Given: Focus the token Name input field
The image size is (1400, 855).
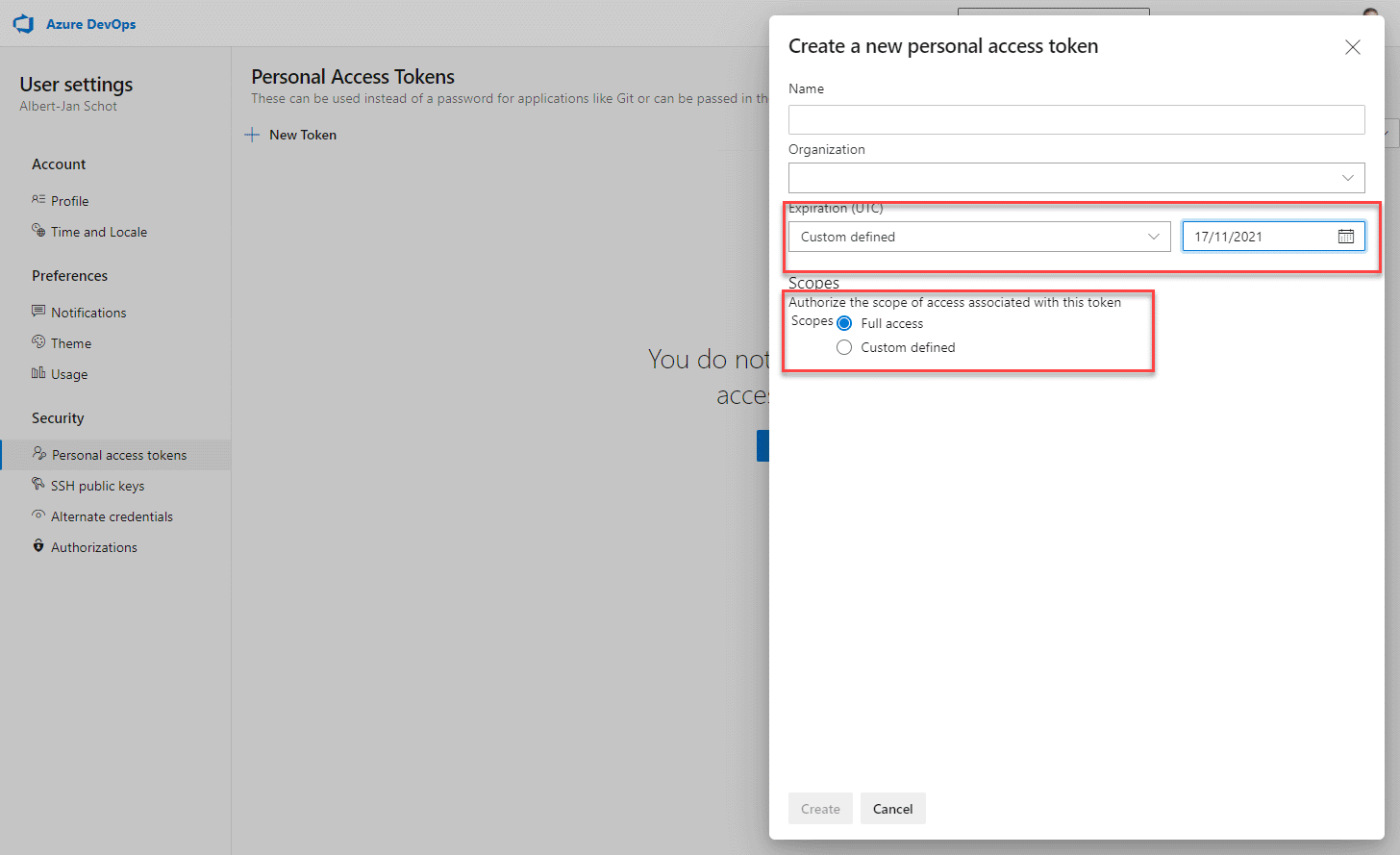Looking at the screenshot, I should 1077,119.
